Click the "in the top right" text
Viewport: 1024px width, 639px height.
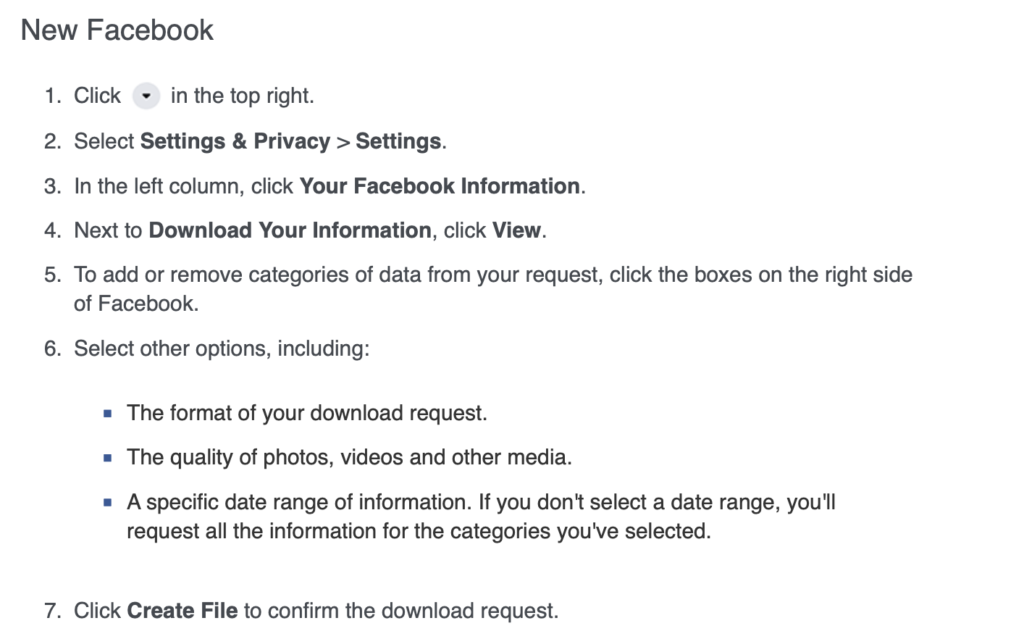(x=242, y=96)
